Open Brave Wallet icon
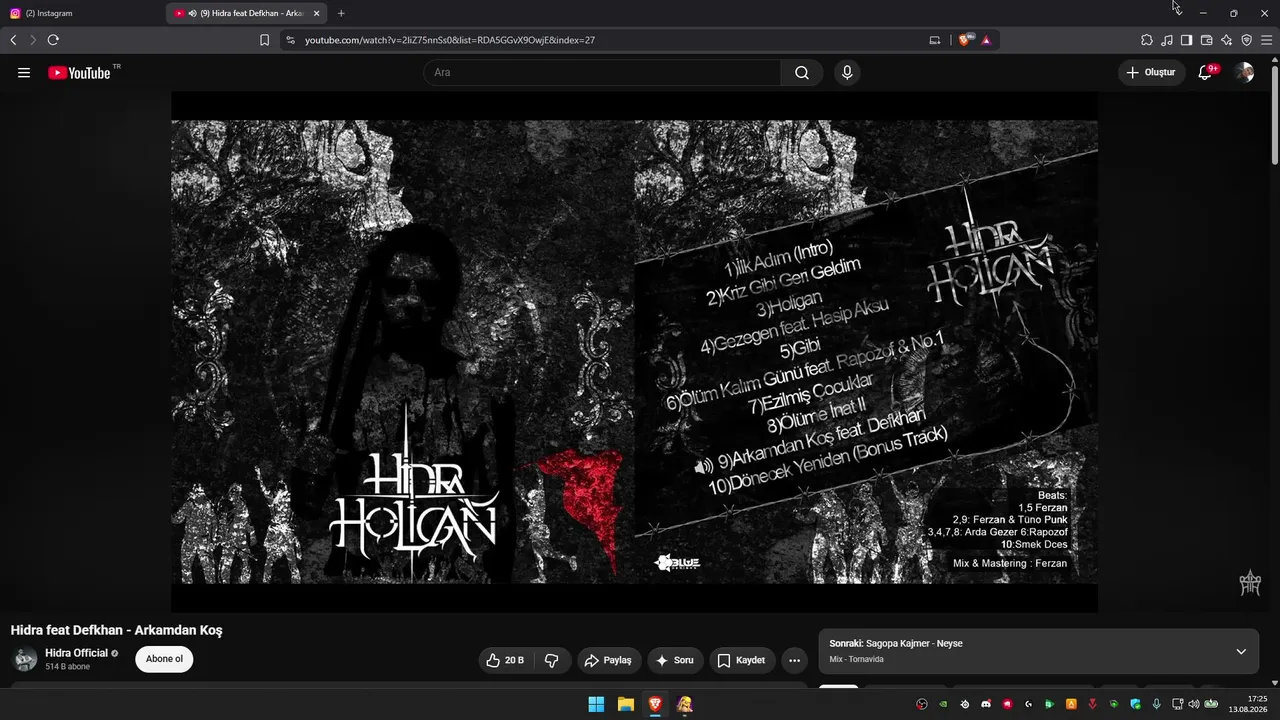This screenshot has height=720, width=1280. coord(1206,40)
